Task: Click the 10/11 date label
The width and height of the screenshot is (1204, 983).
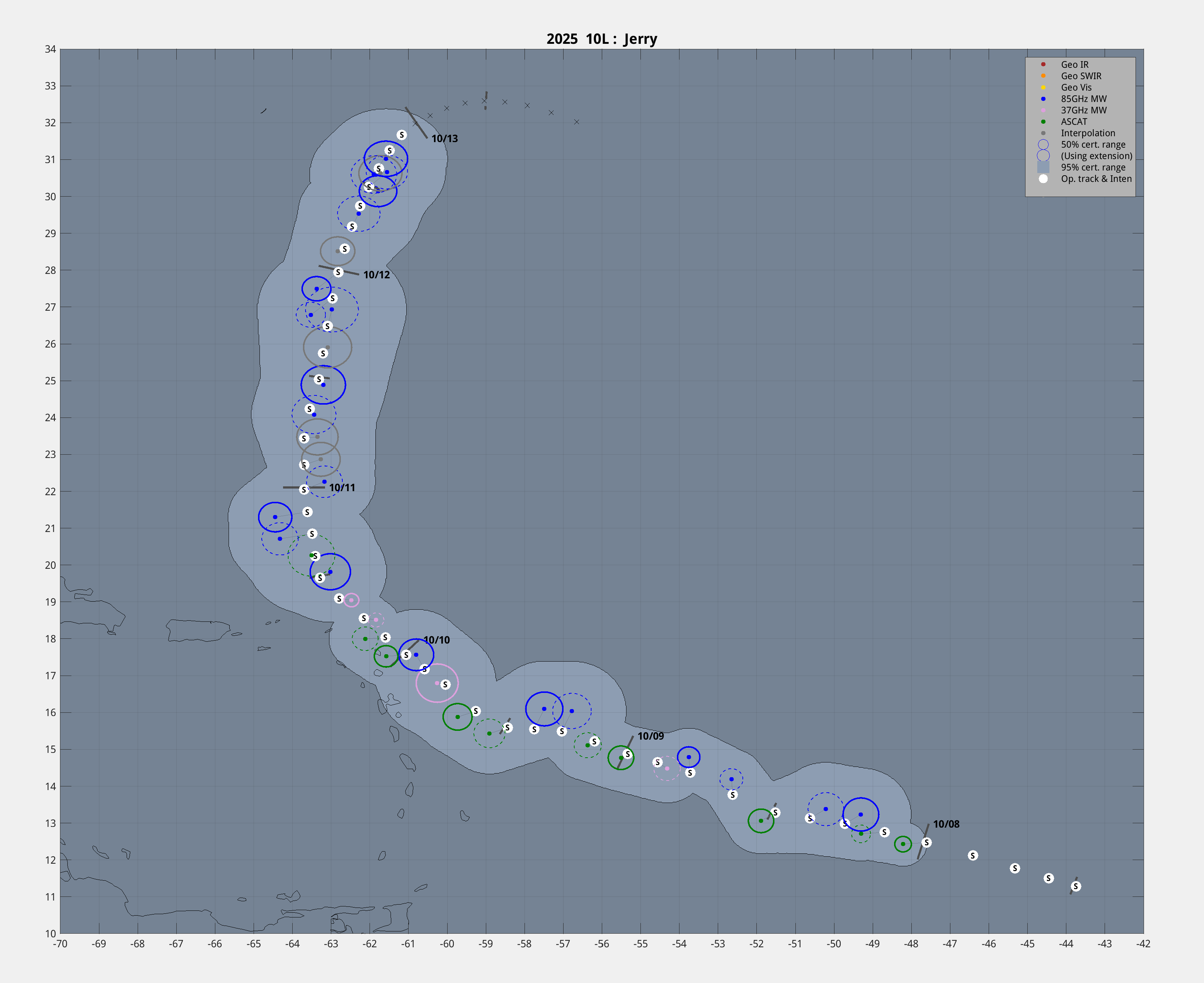Action: 342,487
